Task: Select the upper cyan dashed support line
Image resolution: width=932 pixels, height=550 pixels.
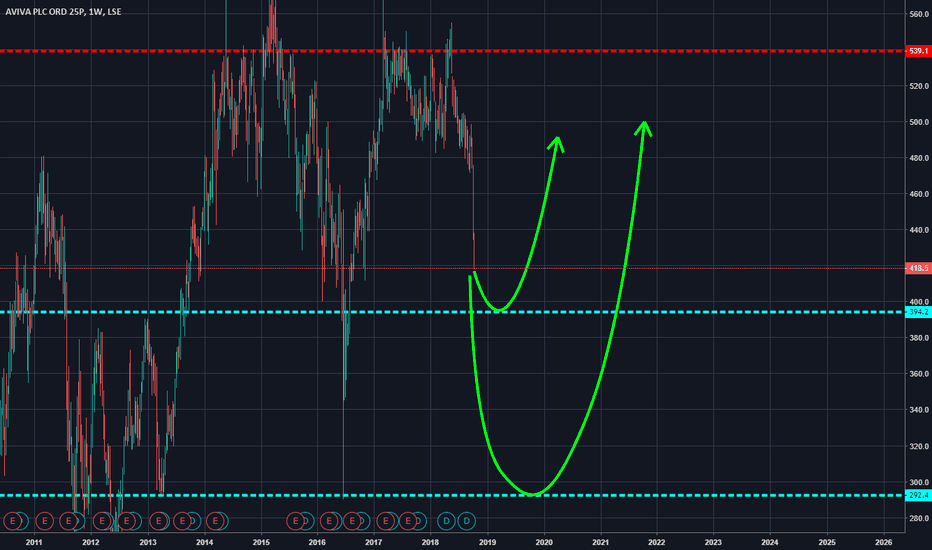Action: (452, 312)
